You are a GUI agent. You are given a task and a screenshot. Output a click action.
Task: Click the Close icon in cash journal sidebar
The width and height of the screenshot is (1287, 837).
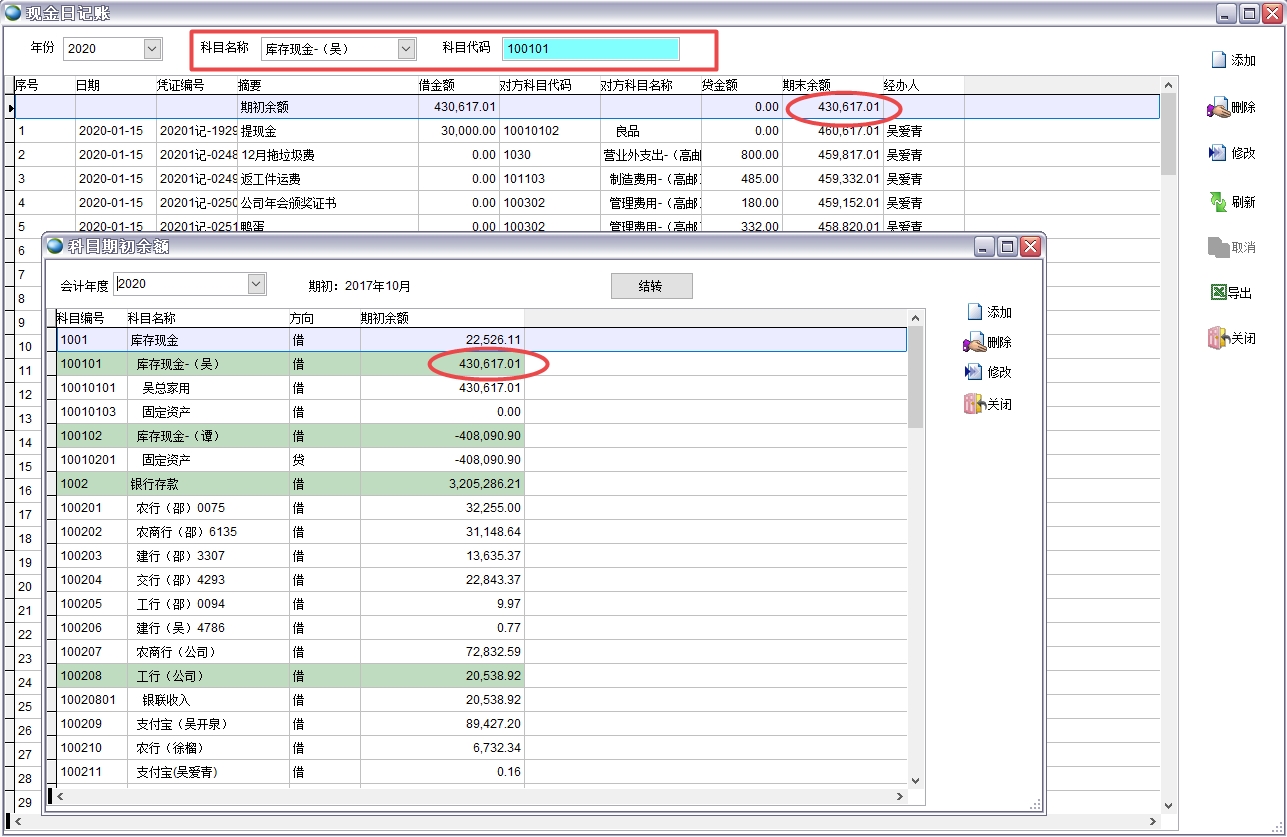[1218, 338]
